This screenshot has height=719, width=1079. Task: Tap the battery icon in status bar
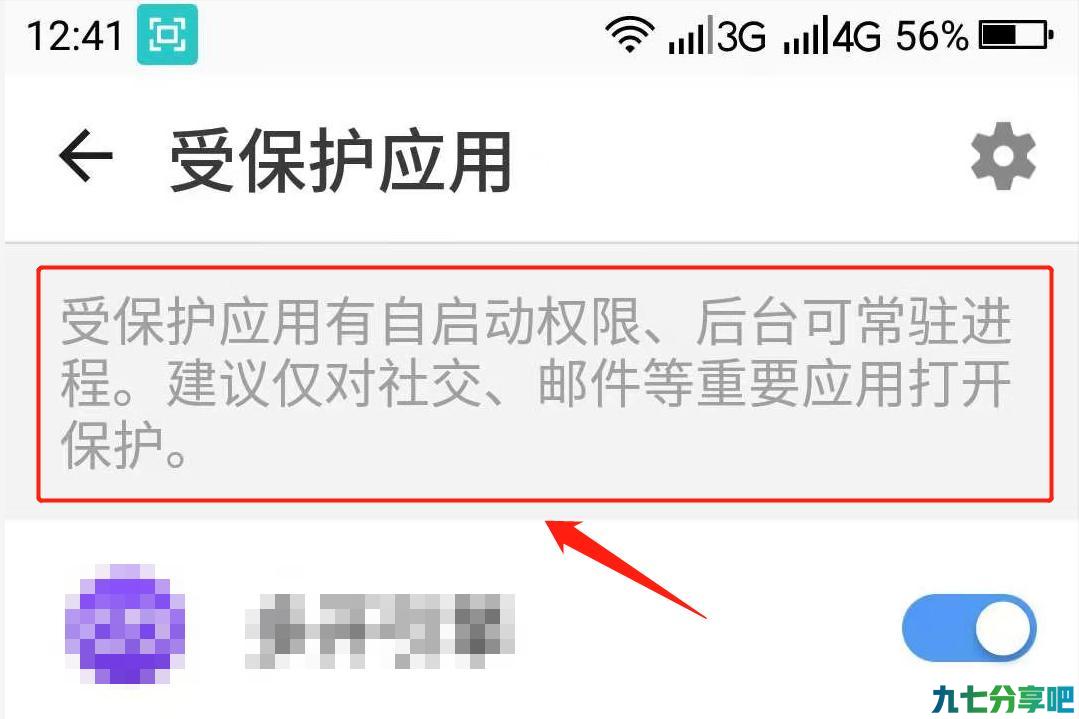(x=1016, y=35)
